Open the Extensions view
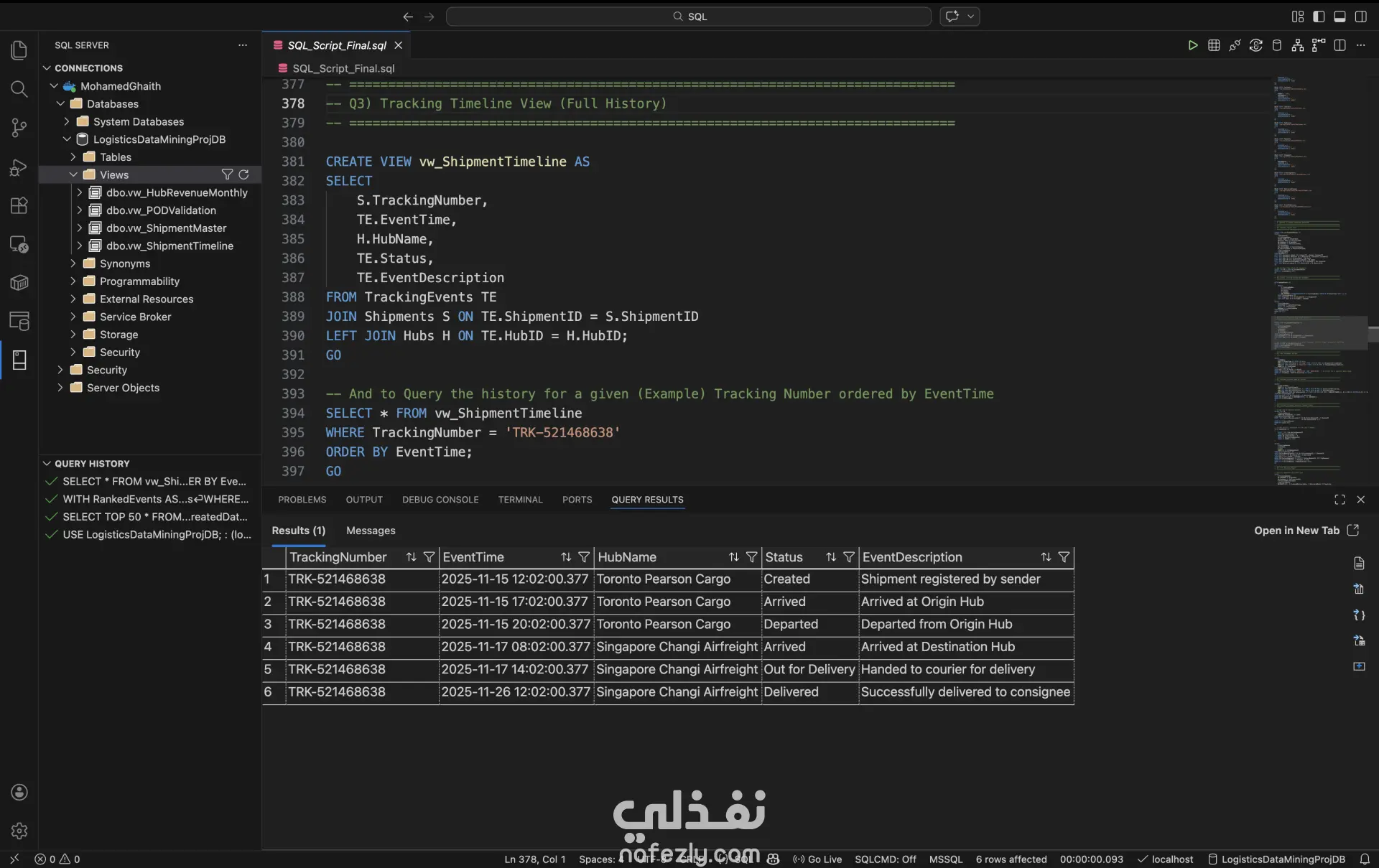This screenshot has height=868, width=1379. pos(19,205)
